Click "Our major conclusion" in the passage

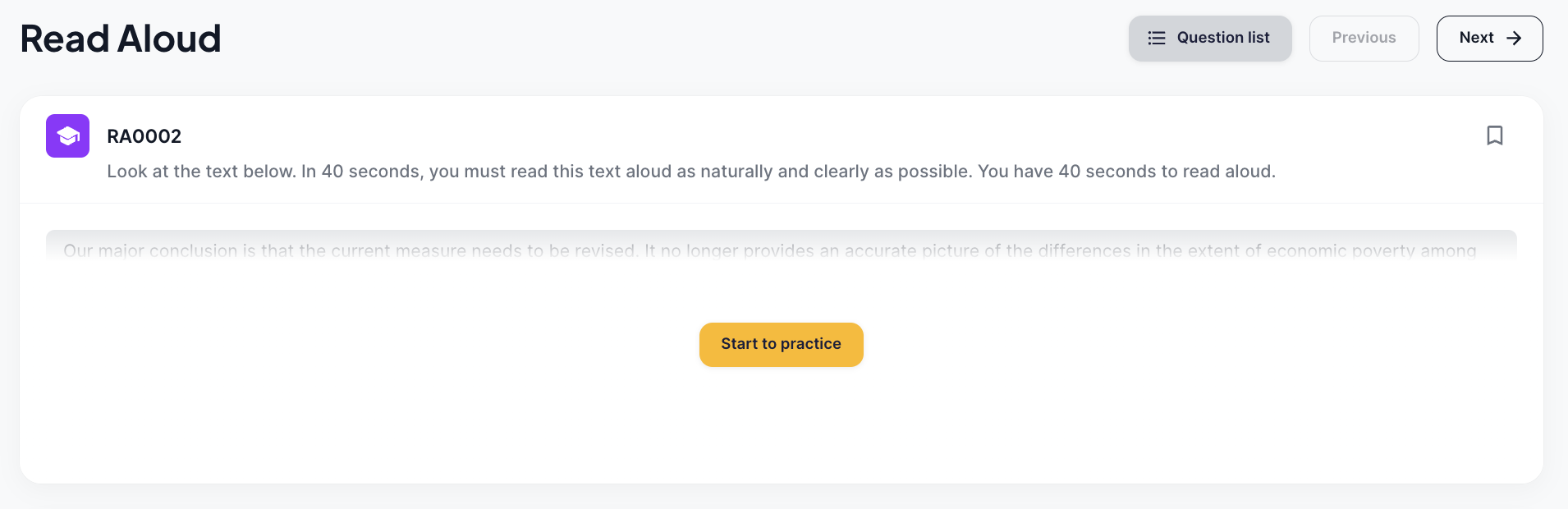[150, 250]
